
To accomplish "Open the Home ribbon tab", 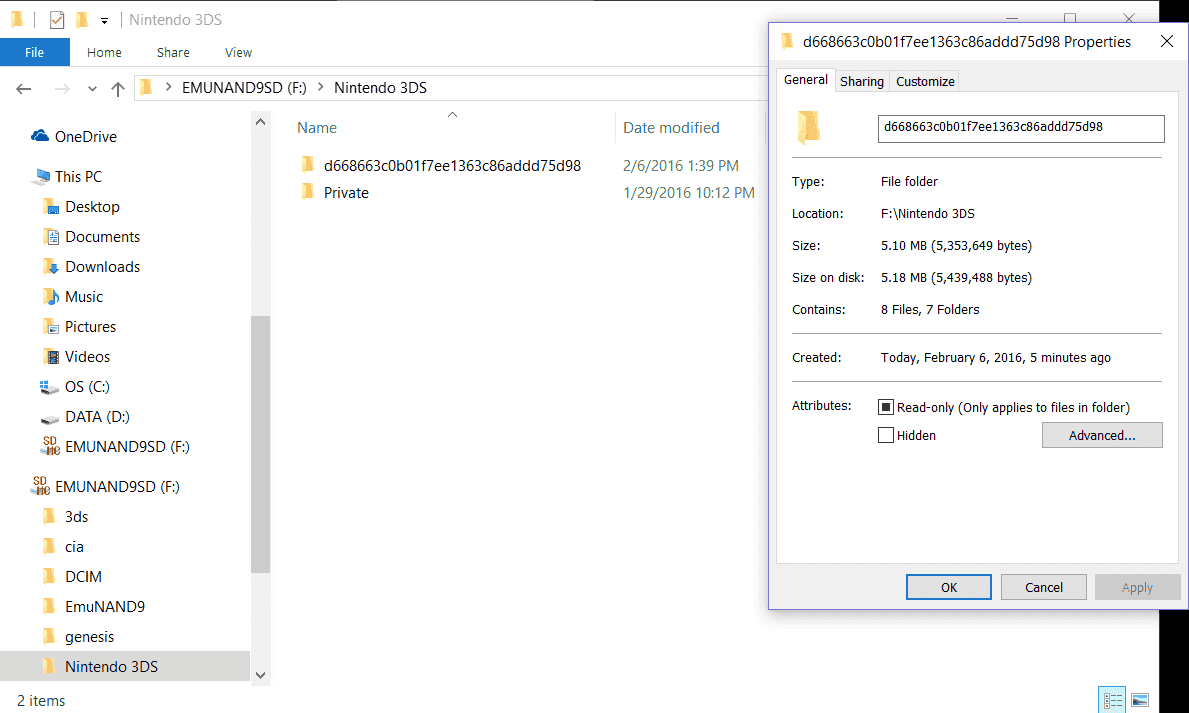I will pos(104,52).
